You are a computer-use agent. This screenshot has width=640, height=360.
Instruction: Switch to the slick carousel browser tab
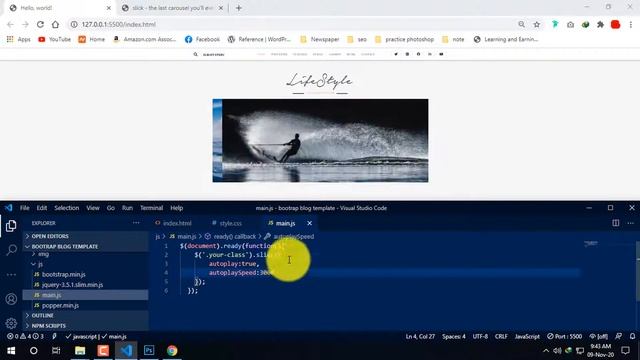coord(173,8)
